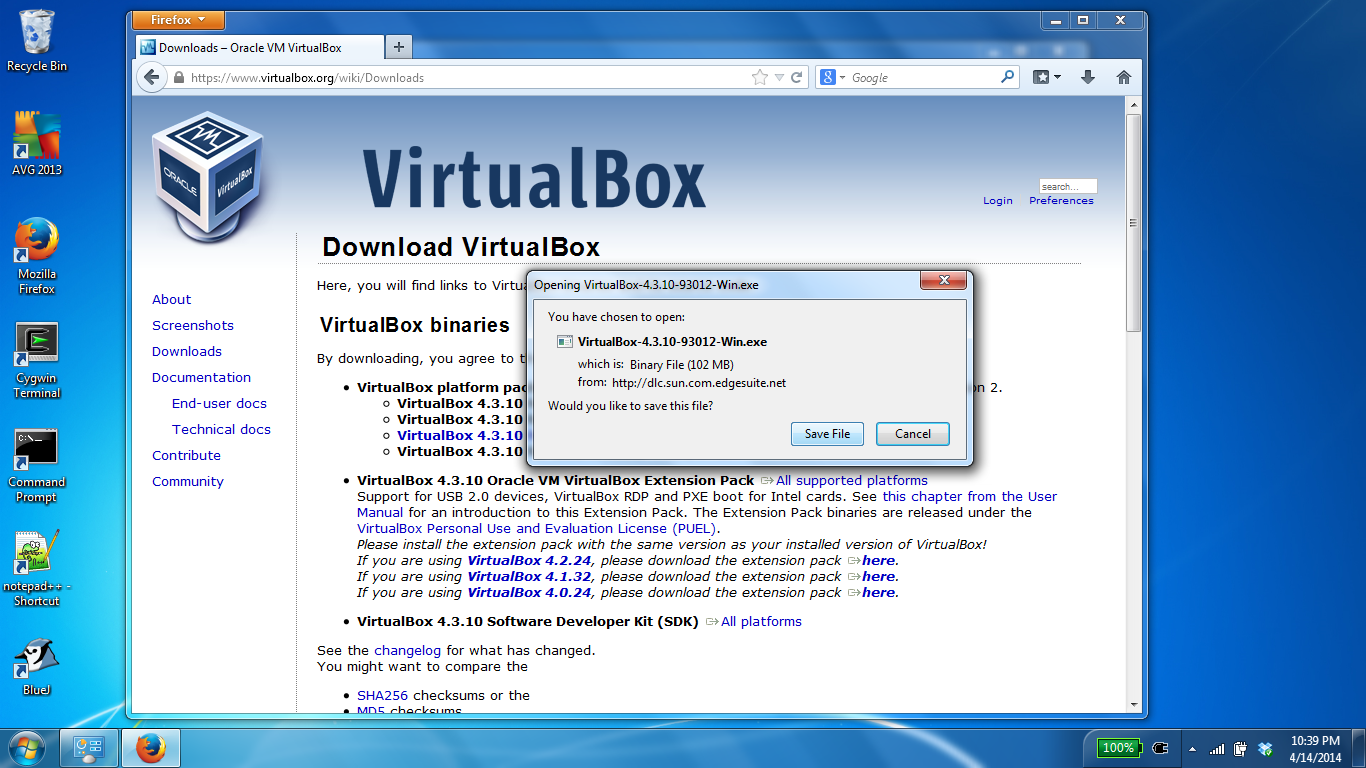Click 'here' link on the 4.2.24 line
The height and width of the screenshot is (768, 1366).
click(x=879, y=560)
